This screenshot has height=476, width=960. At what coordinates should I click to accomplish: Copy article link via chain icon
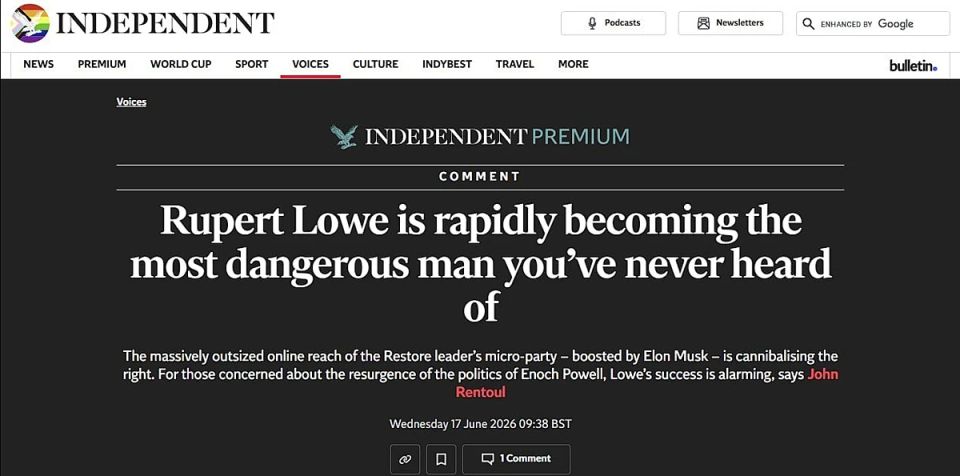[405, 459]
